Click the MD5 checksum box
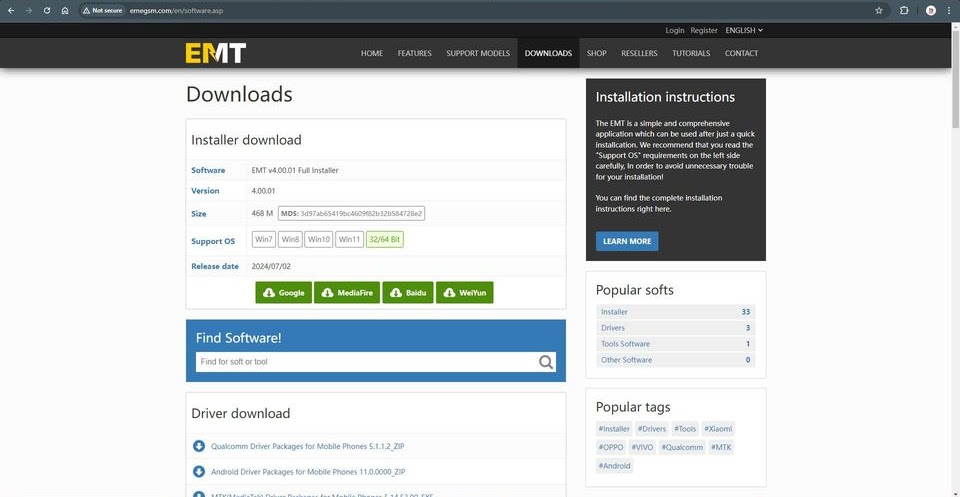The height and width of the screenshot is (497, 960). [x=351, y=213]
